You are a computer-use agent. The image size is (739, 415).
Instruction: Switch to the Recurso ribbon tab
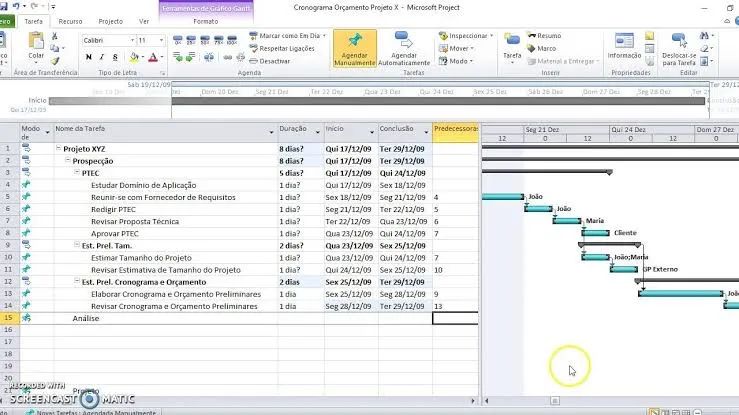coord(70,22)
